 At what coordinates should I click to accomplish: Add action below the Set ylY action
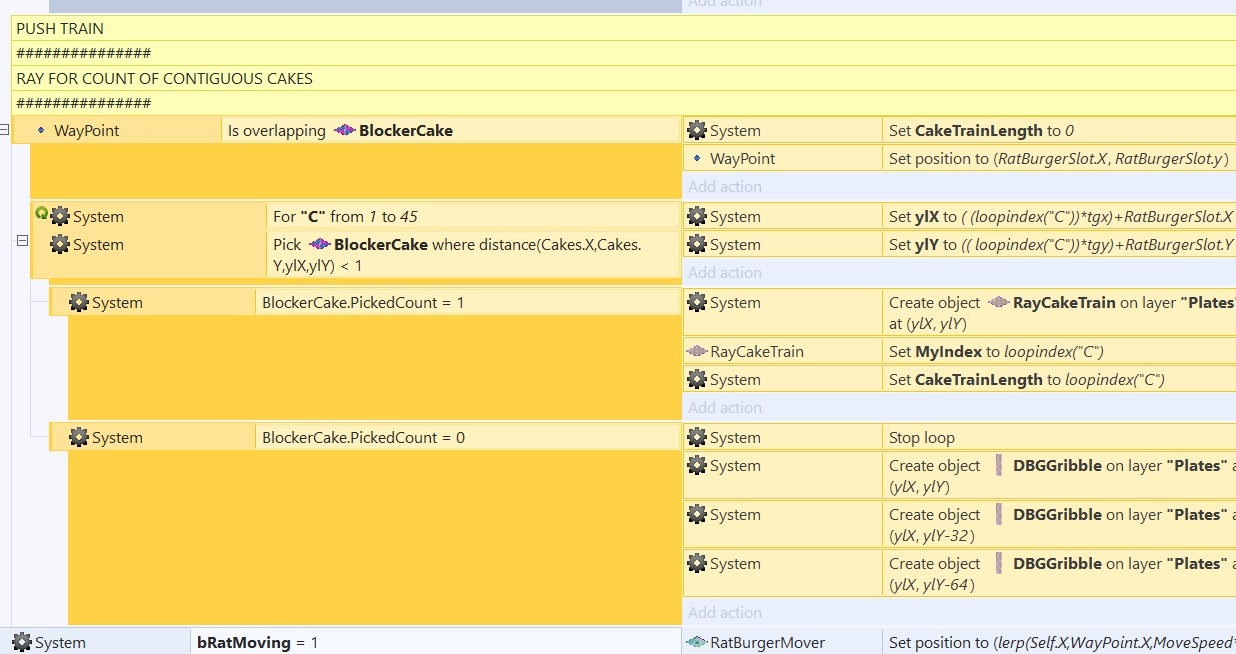pyautogui.click(x=725, y=272)
